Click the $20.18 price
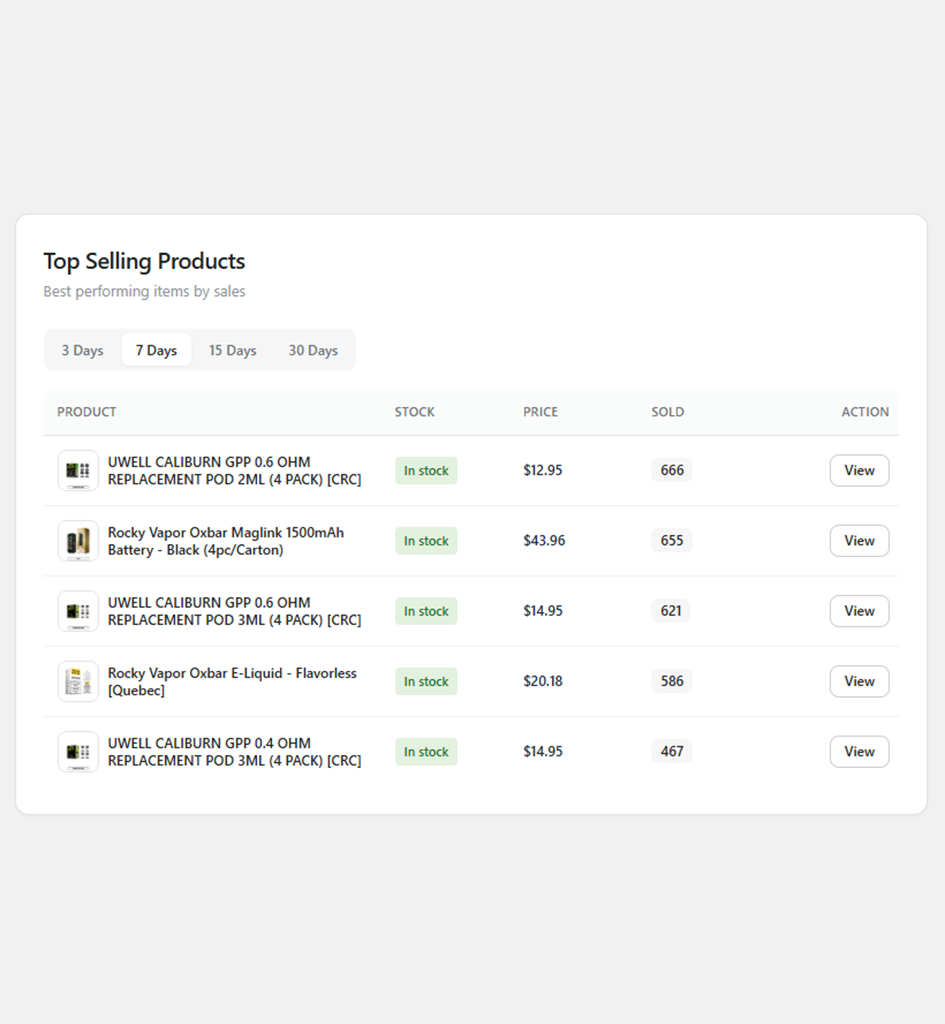 (x=543, y=681)
